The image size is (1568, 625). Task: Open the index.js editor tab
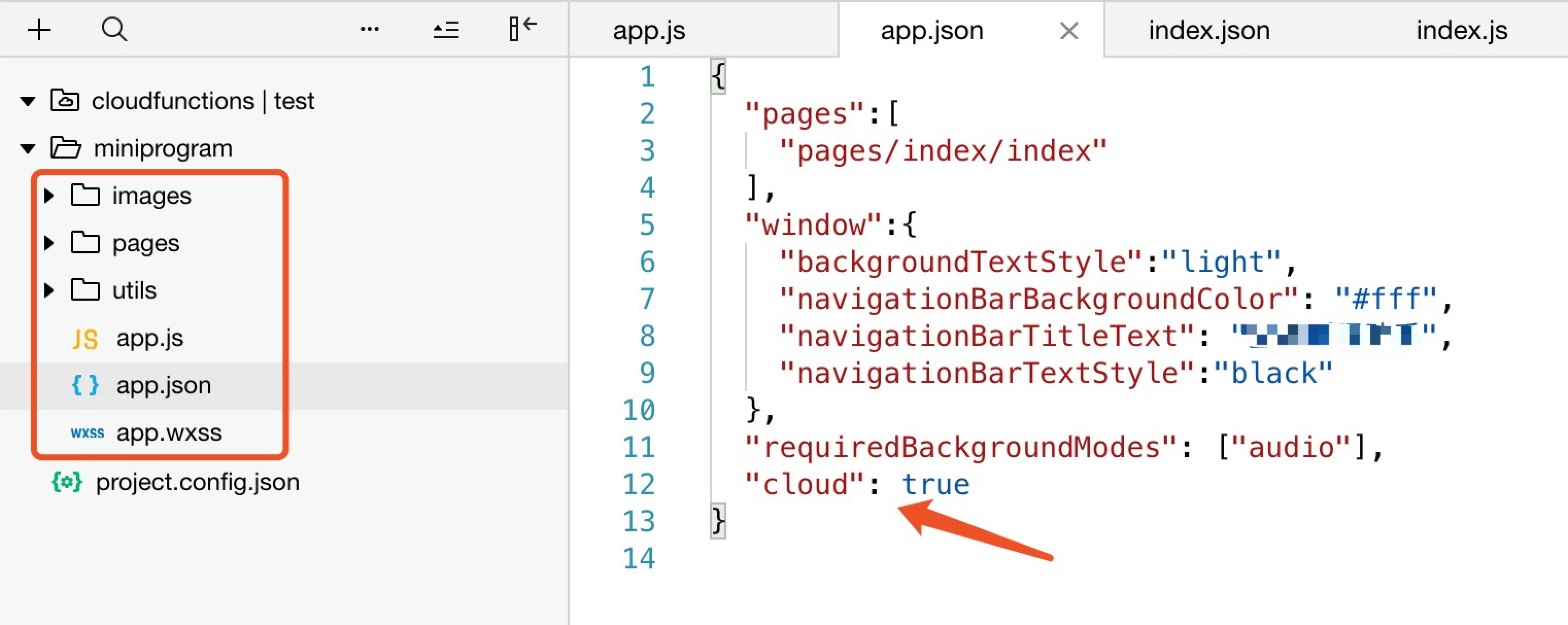(x=1461, y=30)
